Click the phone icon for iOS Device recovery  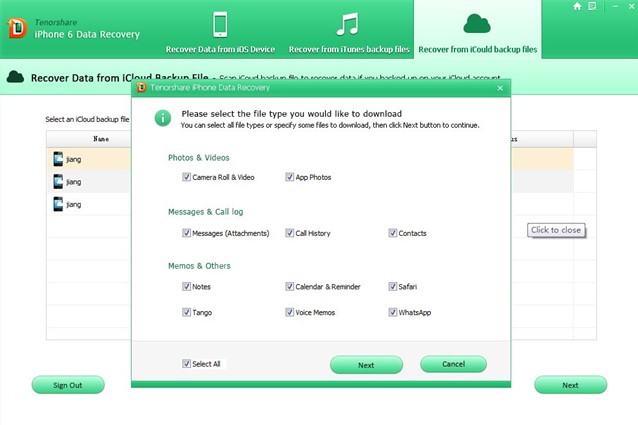[x=220, y=24]
